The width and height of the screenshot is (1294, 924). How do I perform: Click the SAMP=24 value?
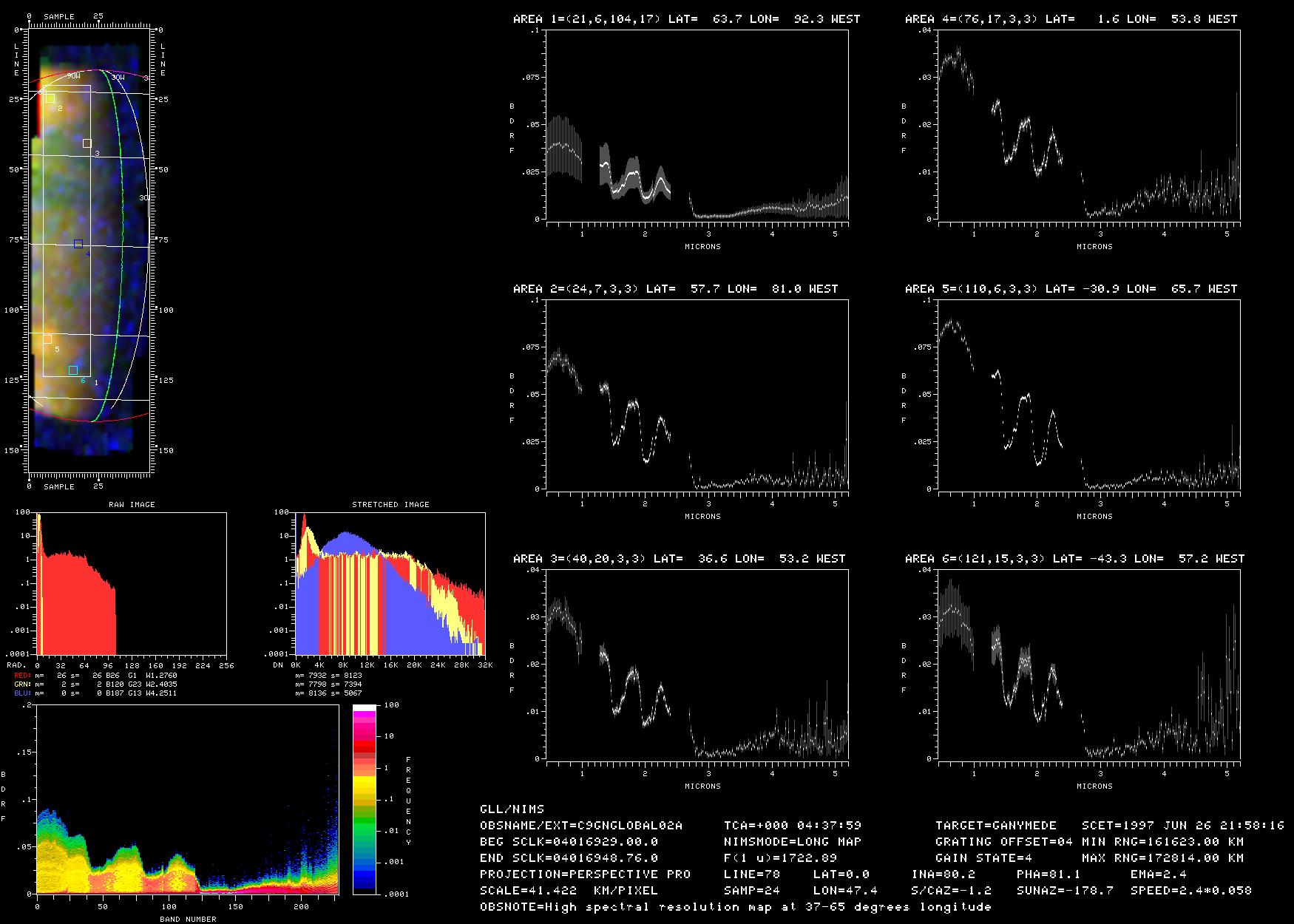coord(752,891)
